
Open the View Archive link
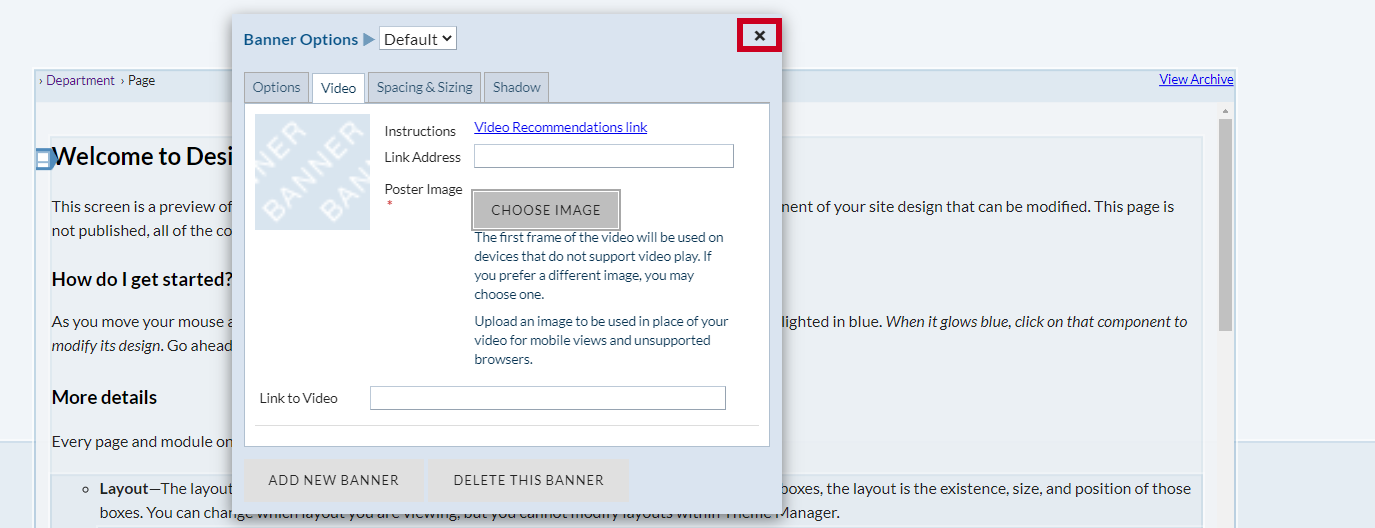1196,79
